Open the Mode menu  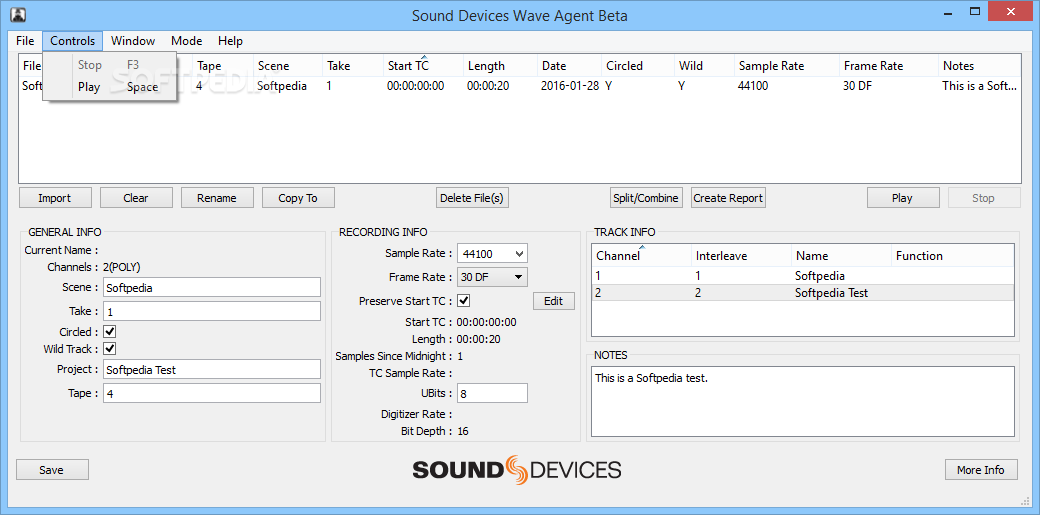(186, 40)
